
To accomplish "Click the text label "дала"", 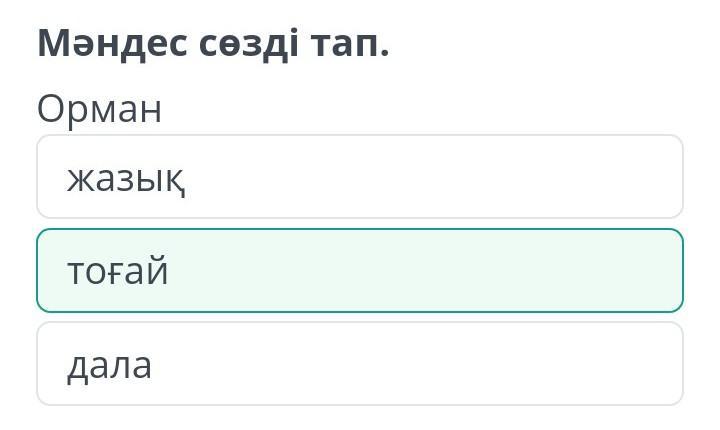I will (110, 365).
